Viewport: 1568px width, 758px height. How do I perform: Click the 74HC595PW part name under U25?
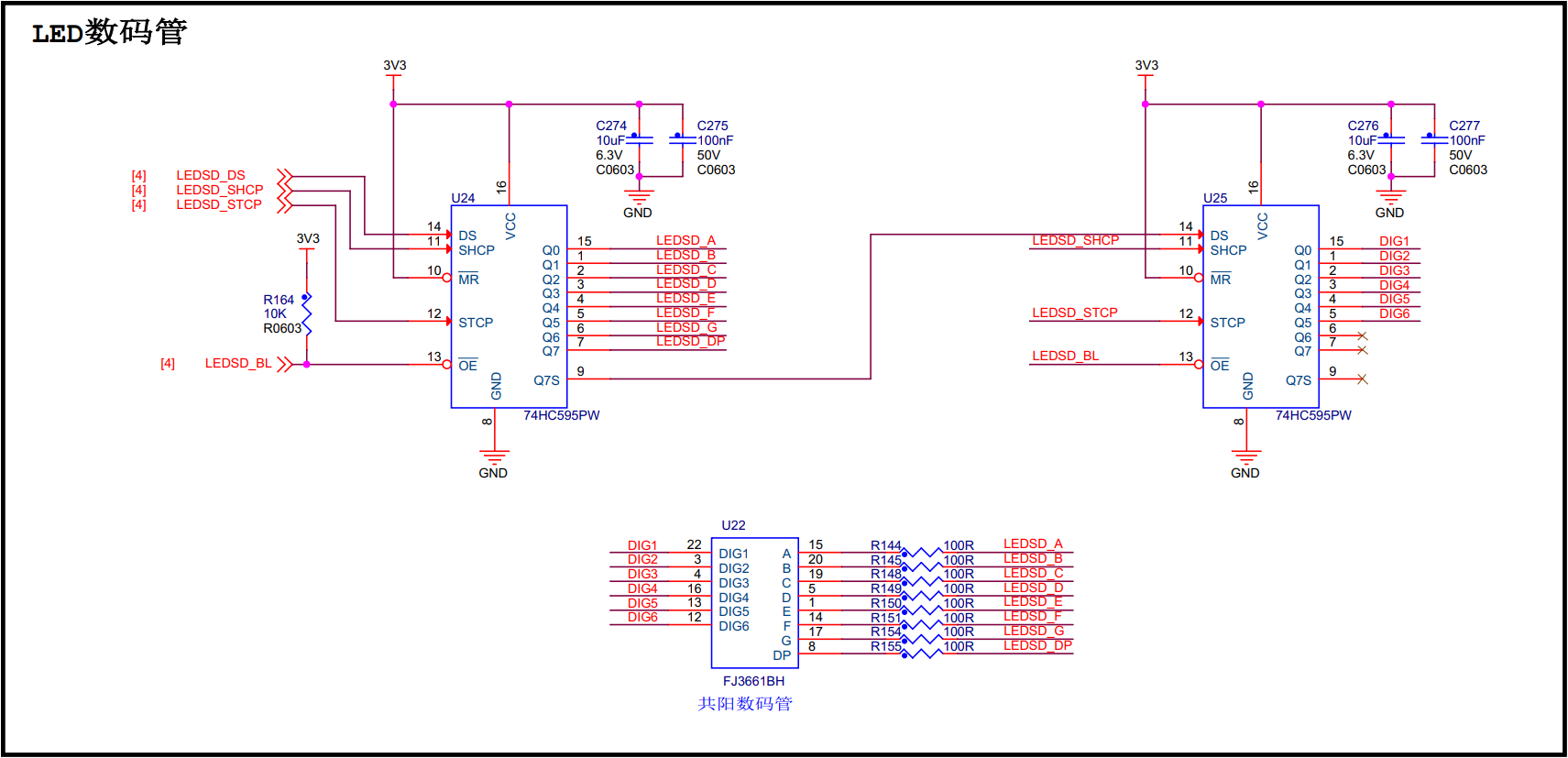click(x=1313, y=415)
